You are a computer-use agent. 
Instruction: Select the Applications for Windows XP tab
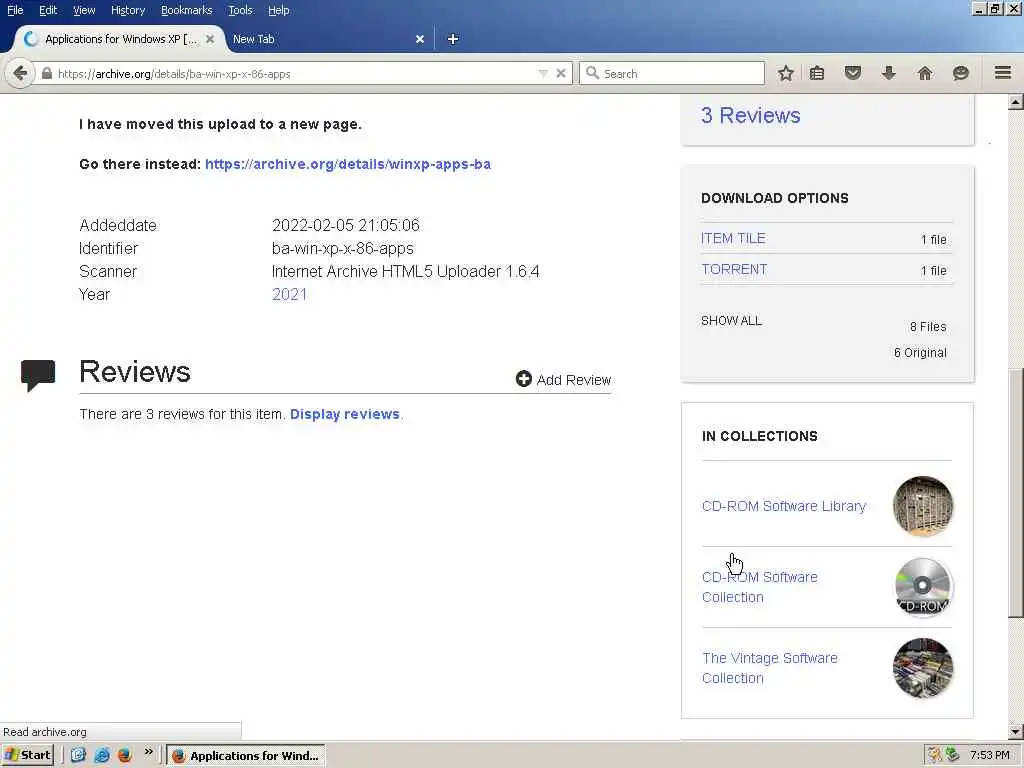pos(121,39)
